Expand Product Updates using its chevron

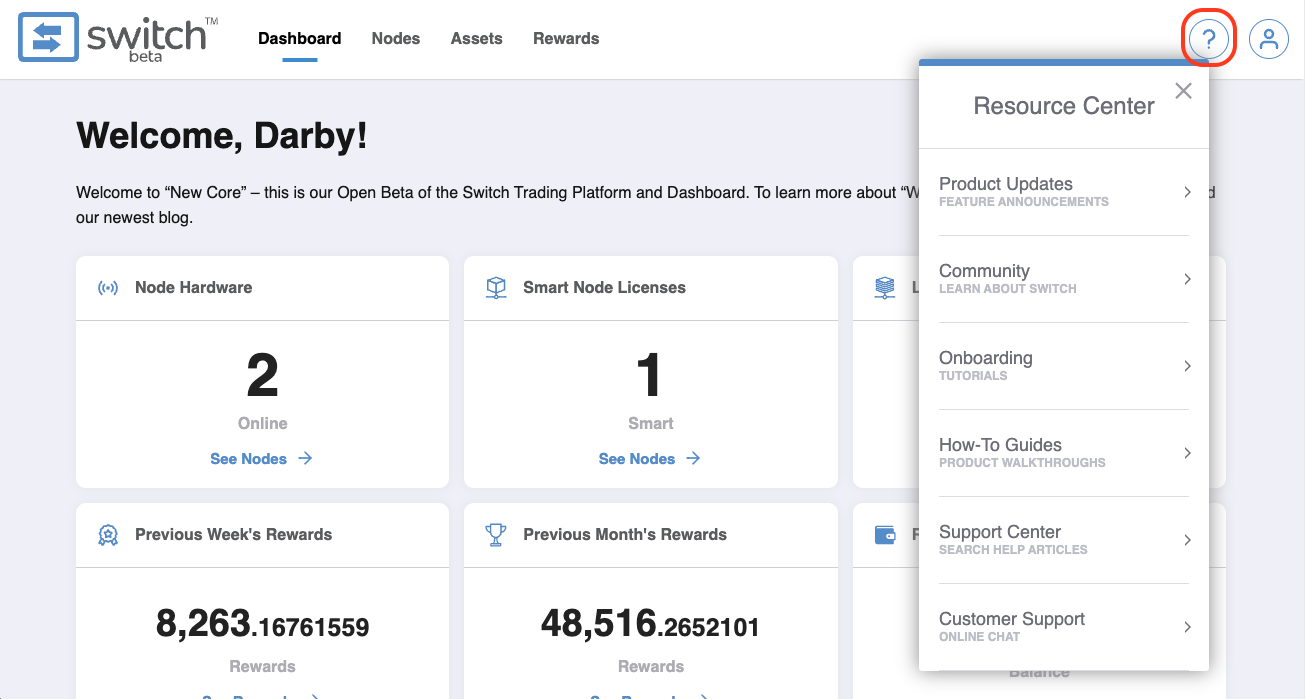[x=1187, y=192]
